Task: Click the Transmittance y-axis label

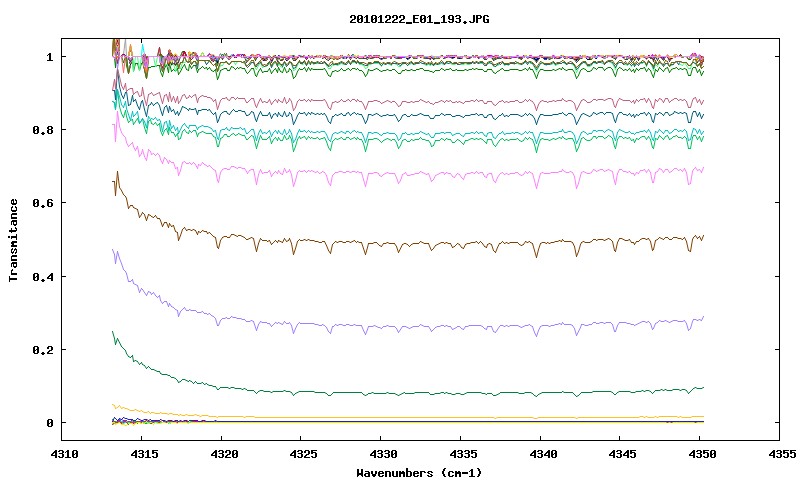Action: click(13, 240)
